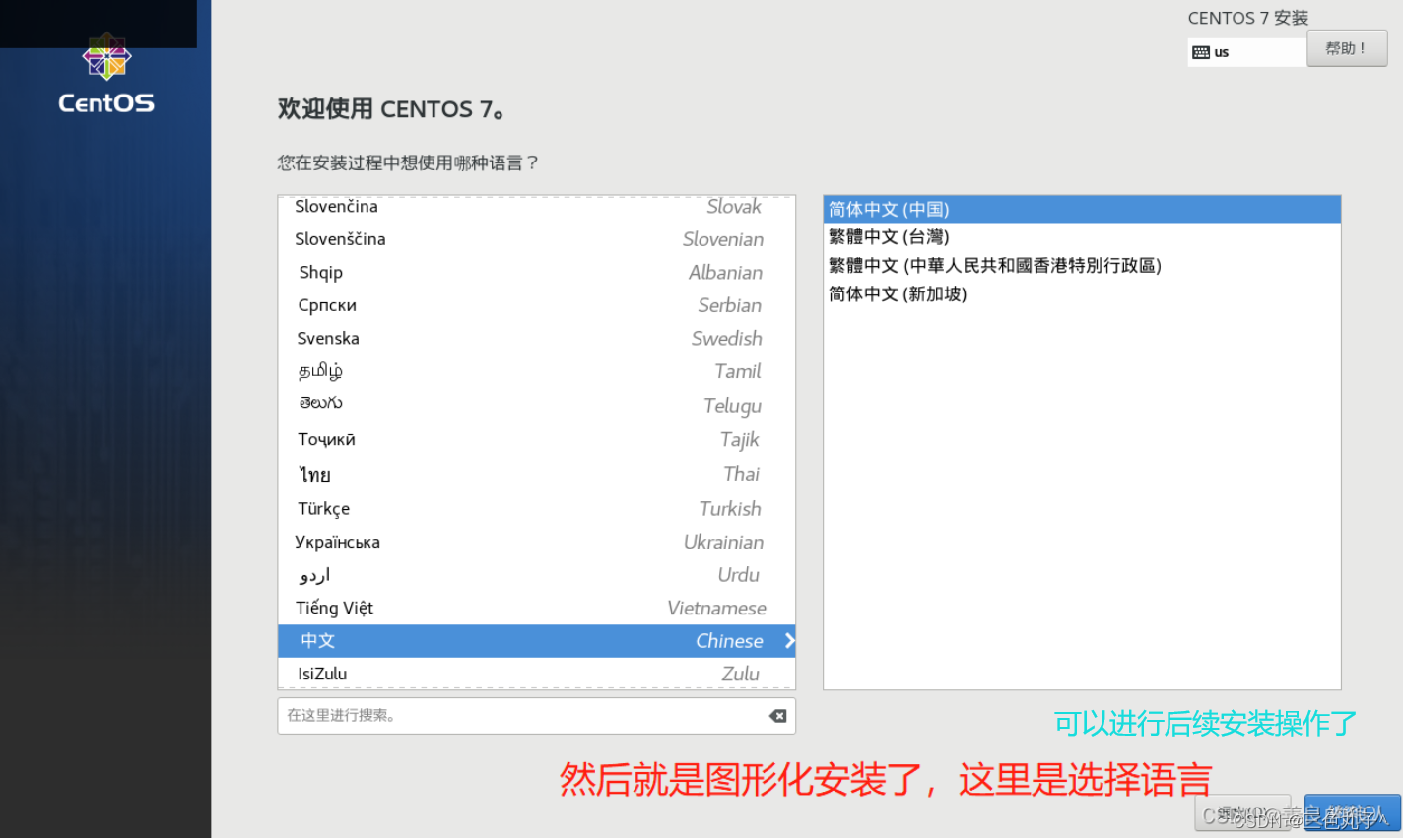Choose IsiZulu Zulu language

[x=536, y=674]
